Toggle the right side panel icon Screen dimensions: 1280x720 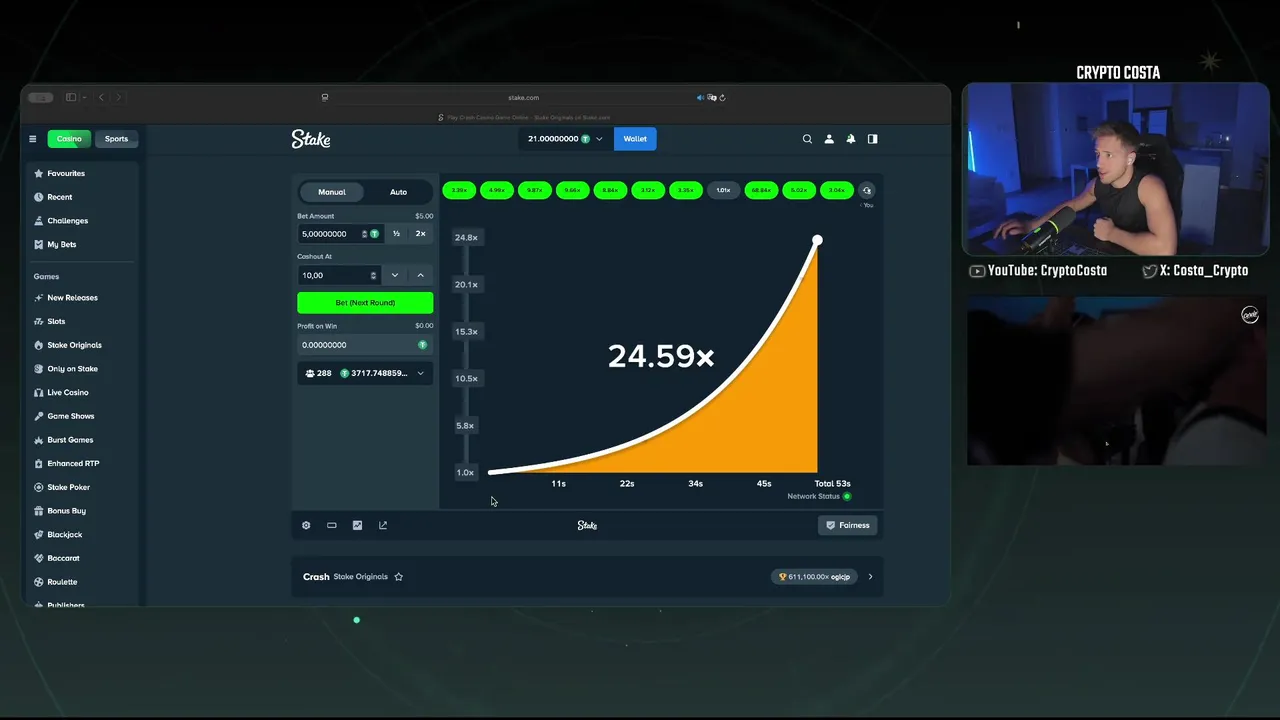click(873, 139)
